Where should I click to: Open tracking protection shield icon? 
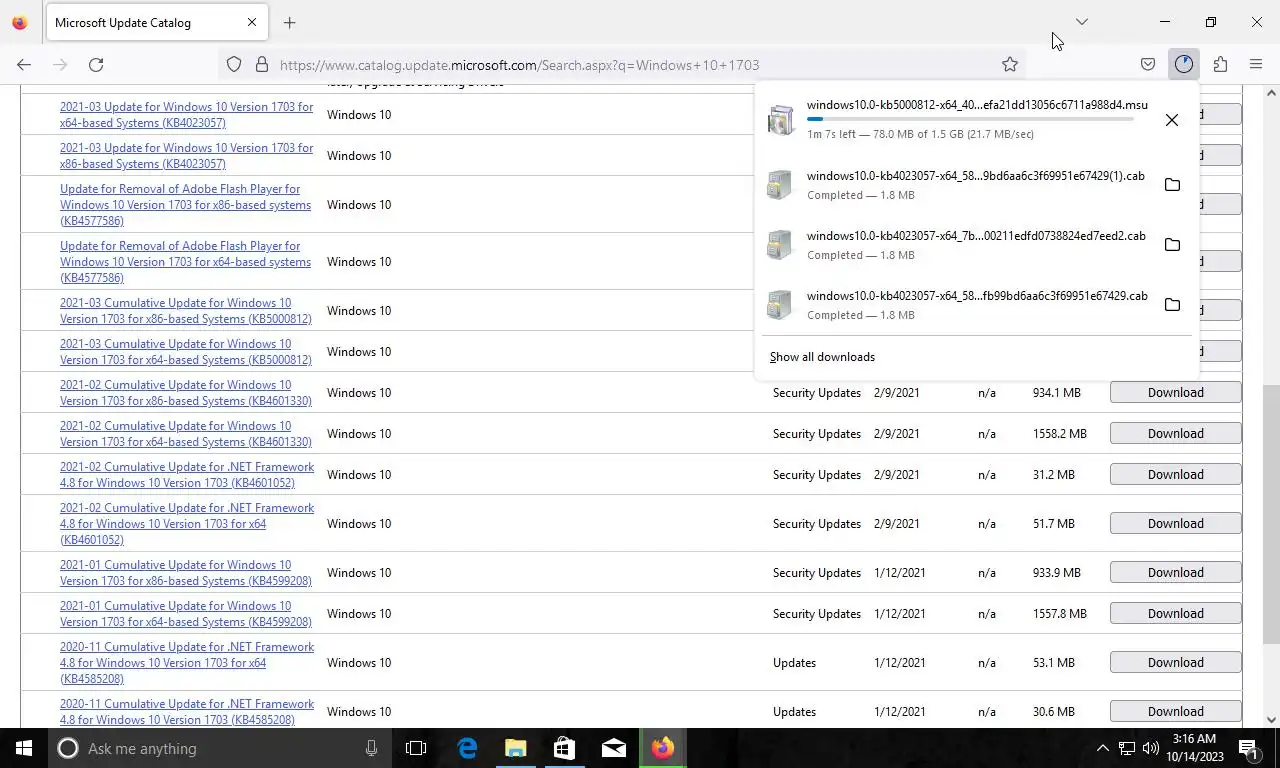[234, 64]
